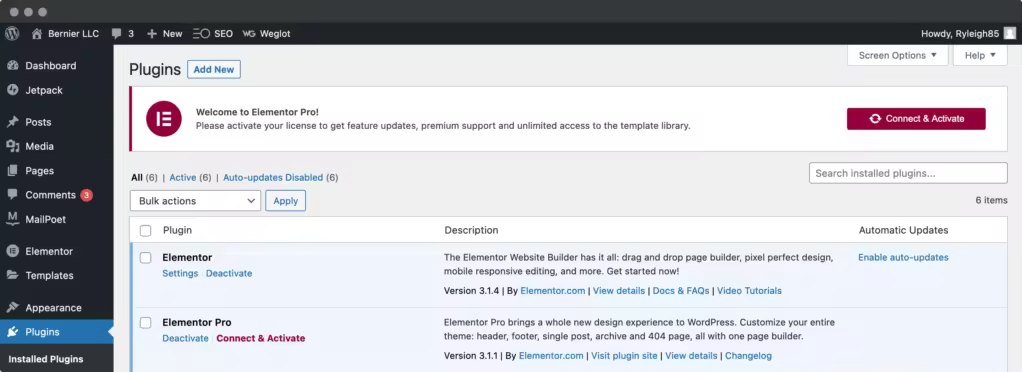Viewport: 1022px width, 372px height.
Task: Open Elementor.com author link in Elementor row
Action: pyautogui.click(x=552, y=291)
